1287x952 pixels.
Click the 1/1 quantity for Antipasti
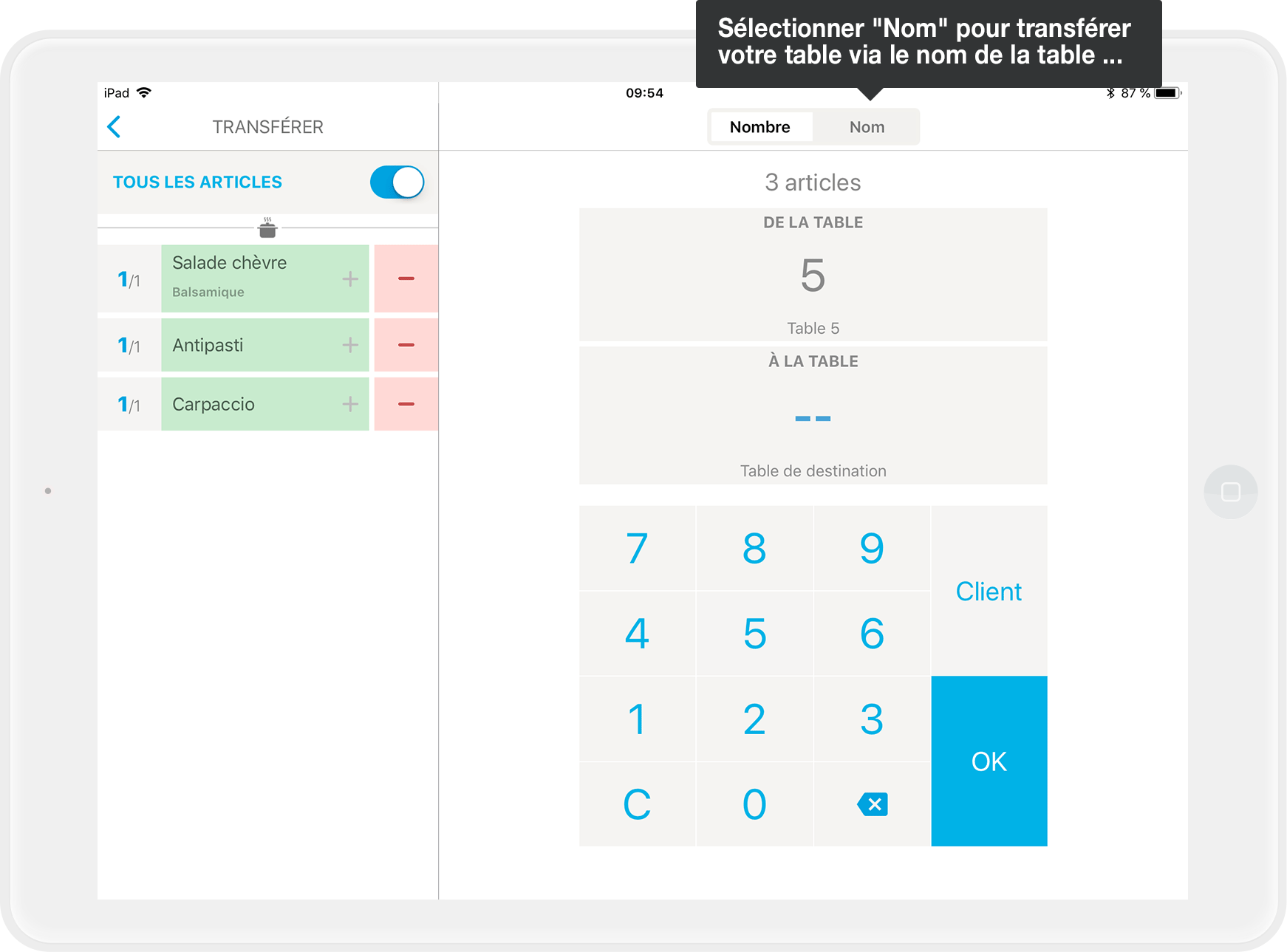[x=129, y=345]
